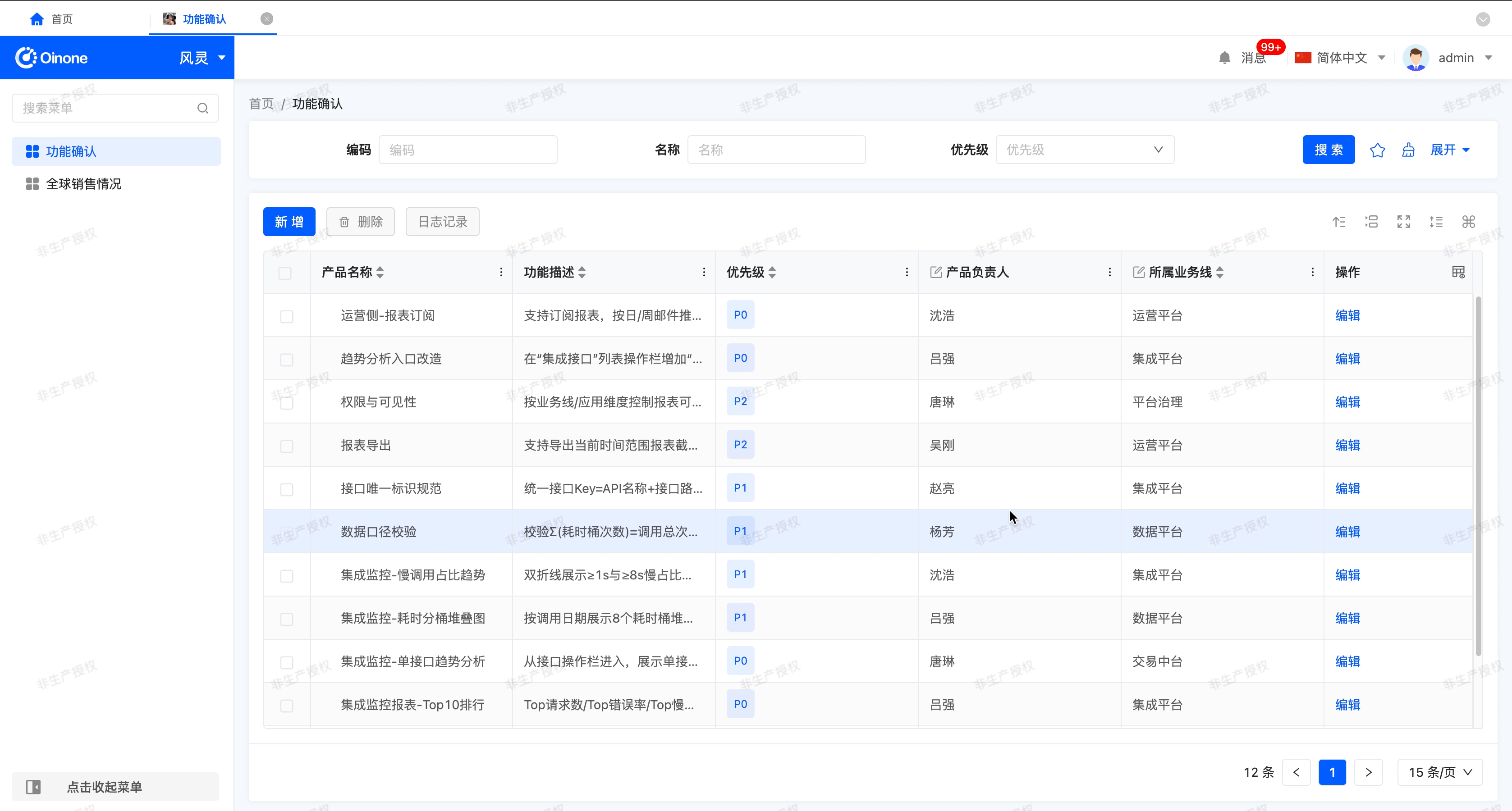The image size is (1512, 811).
Task: Select the checkbox for 报表导出 row
Action: point(286,446)
